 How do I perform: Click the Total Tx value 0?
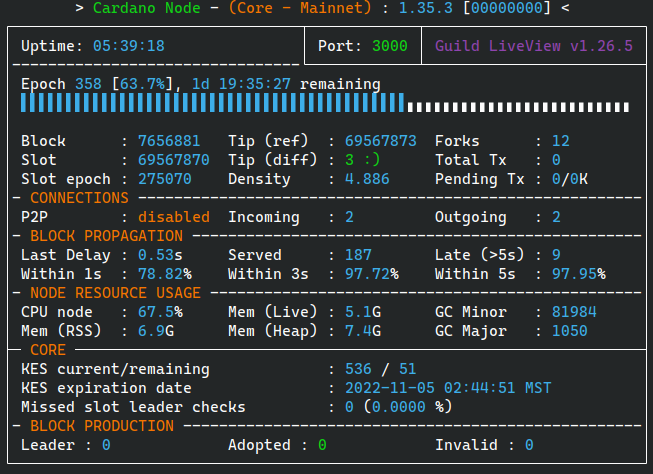pyautogui.click(x=556, y=160)
